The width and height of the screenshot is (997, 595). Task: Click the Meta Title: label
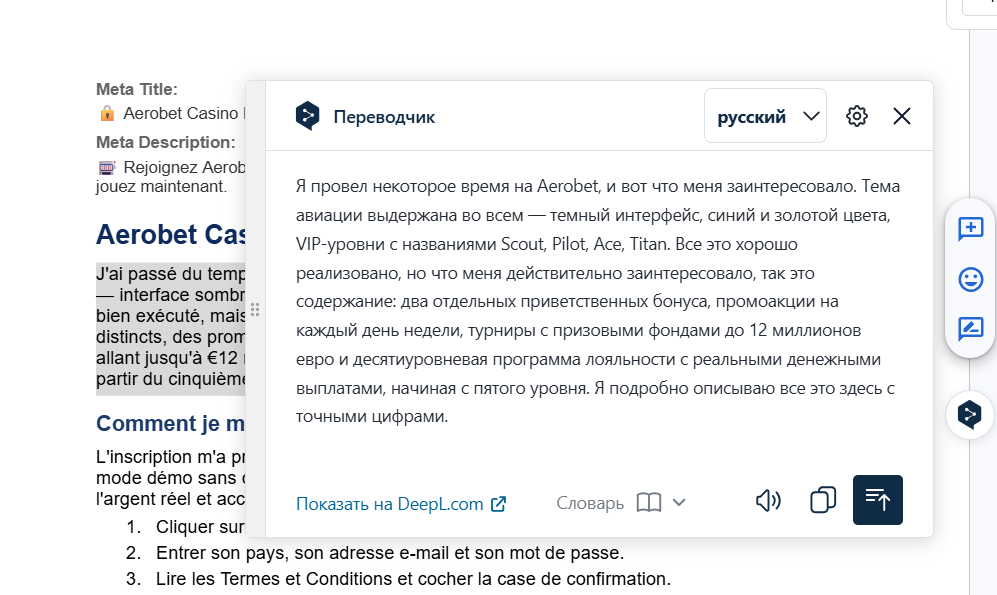point(137,90)
